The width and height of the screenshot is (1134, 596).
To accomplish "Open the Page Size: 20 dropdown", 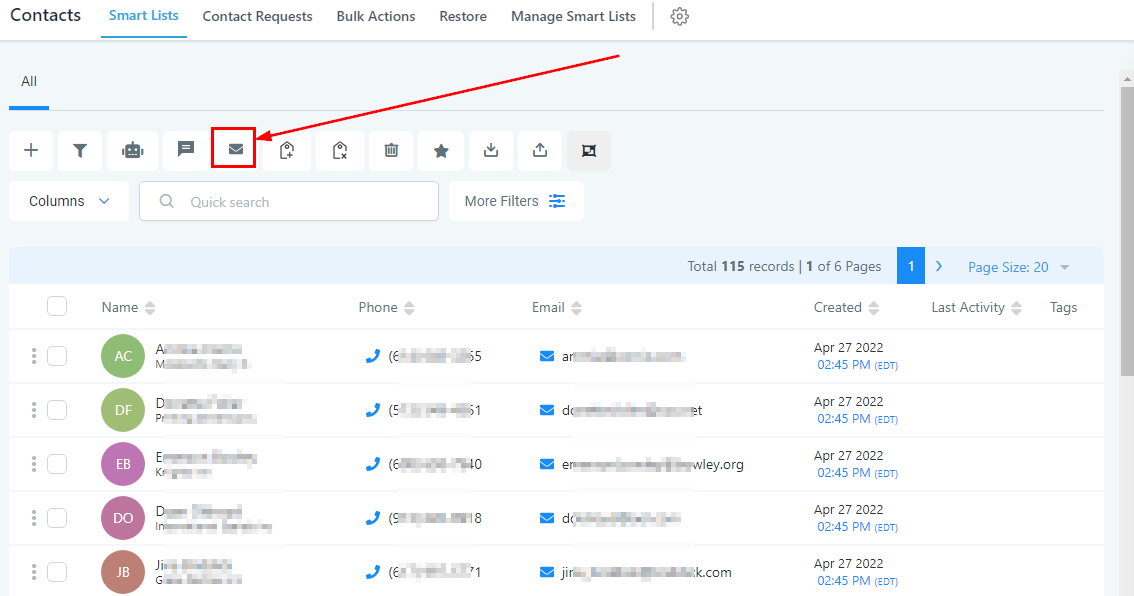I will click(x=1018, y=267).
